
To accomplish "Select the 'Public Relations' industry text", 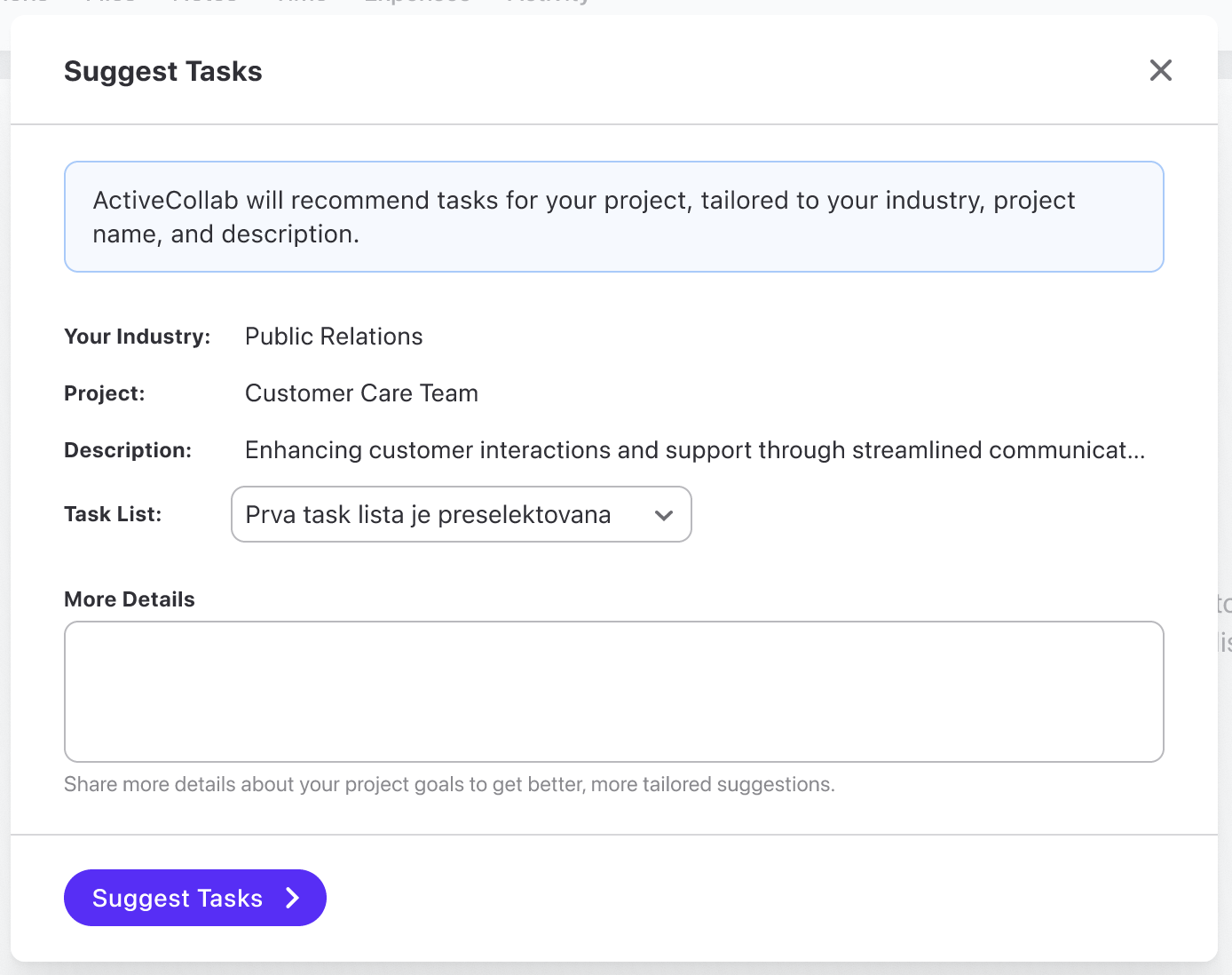I will [334, 337].
